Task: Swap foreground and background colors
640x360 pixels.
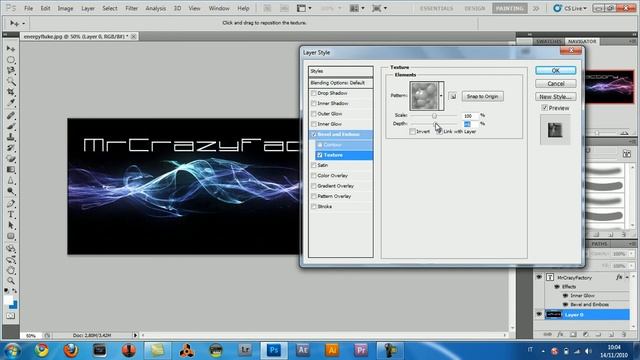Action: [15, 291]
